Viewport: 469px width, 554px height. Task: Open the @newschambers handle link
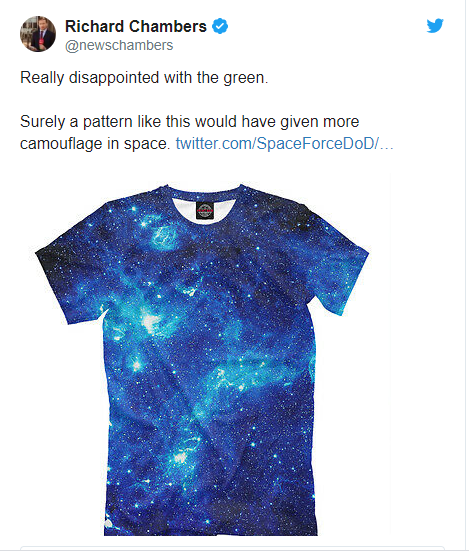[x=119, y=45]
